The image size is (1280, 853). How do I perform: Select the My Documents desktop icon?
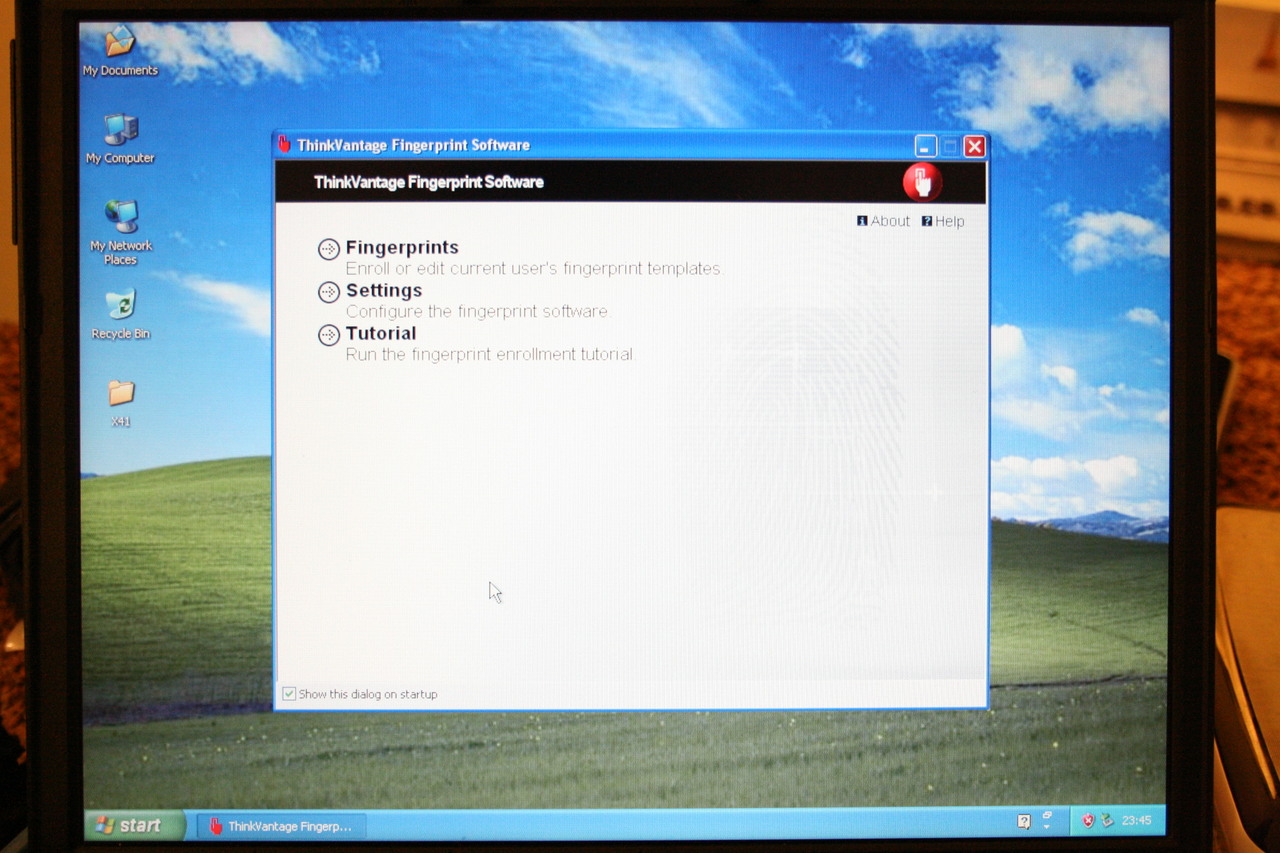(x=120, y=50)
